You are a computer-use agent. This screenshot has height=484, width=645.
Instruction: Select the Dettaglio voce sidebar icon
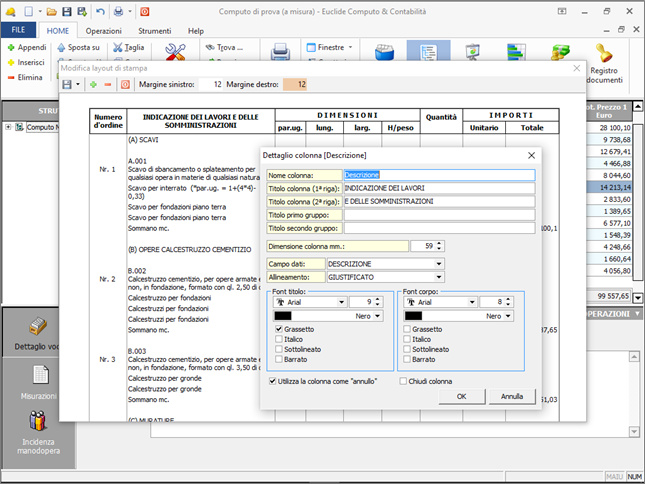(40, 329)
